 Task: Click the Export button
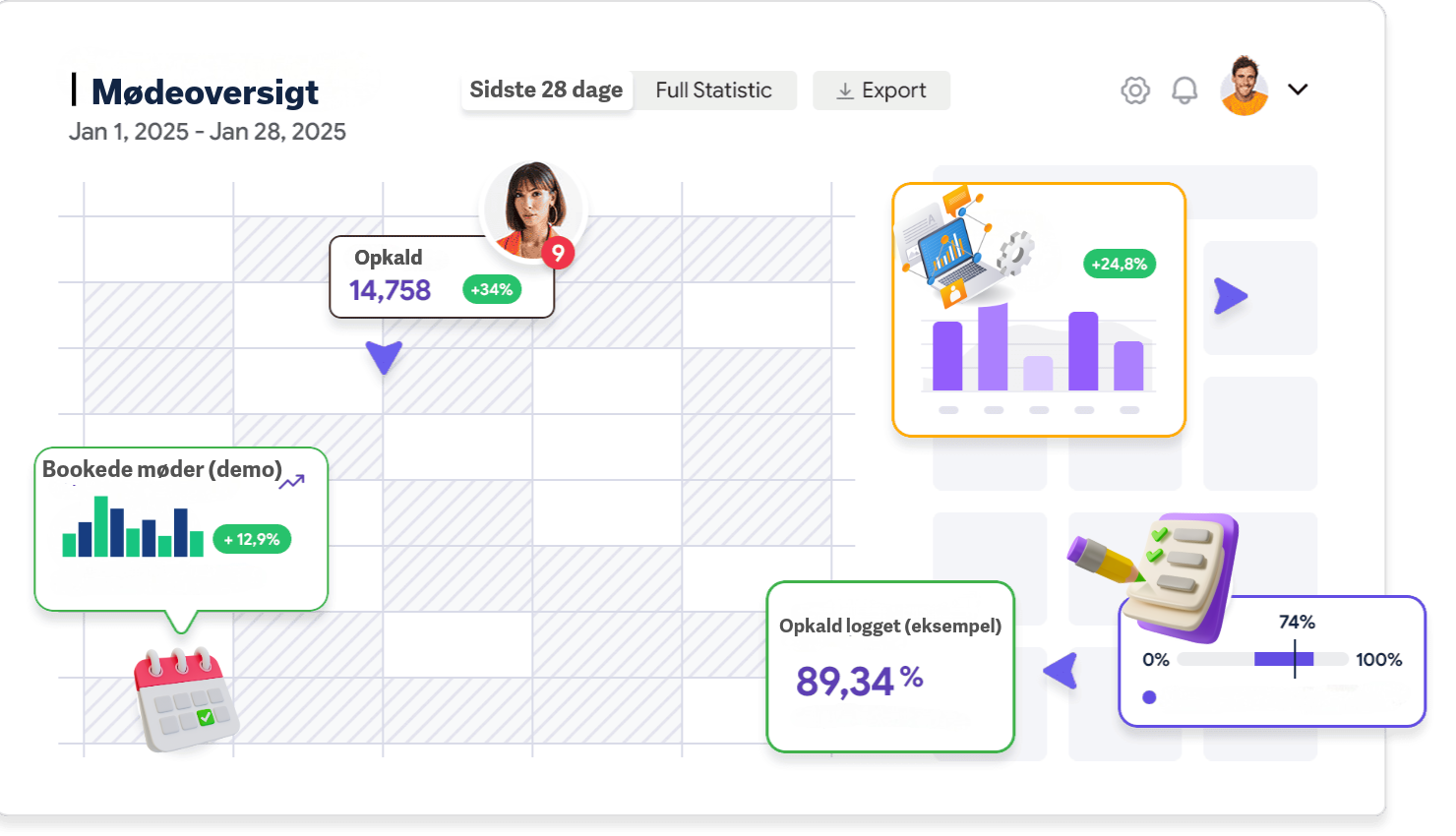tap(881, 90)
